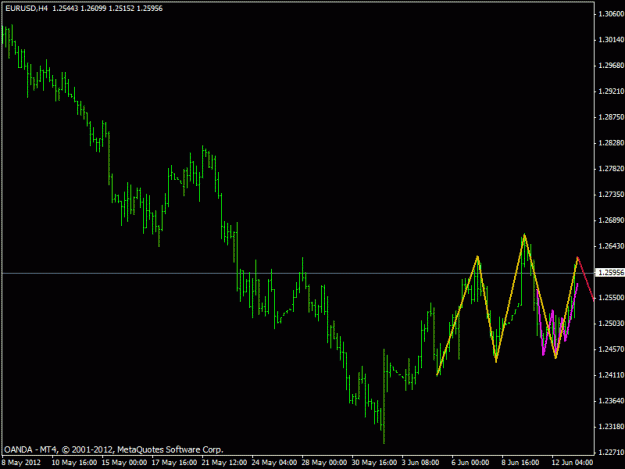This screenshot has width=625, height=469.
Task: Click the 24 May 04:00 time label
Action: (x=274, y=462)
